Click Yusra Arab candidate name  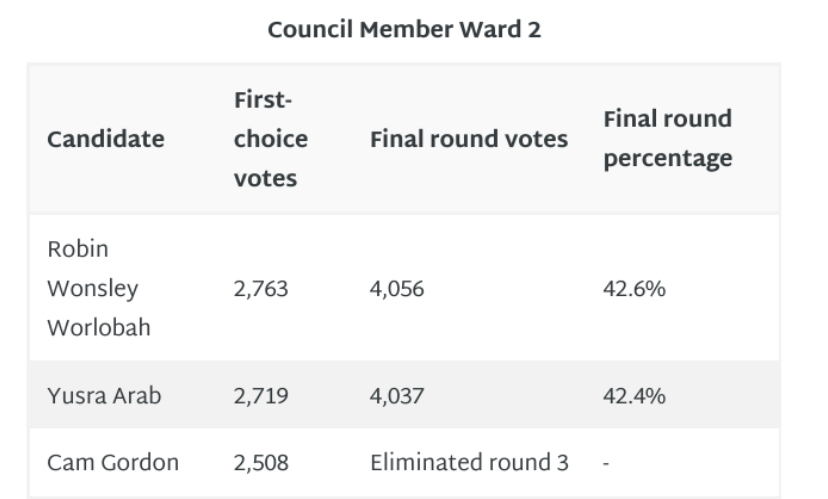(104, 396)
